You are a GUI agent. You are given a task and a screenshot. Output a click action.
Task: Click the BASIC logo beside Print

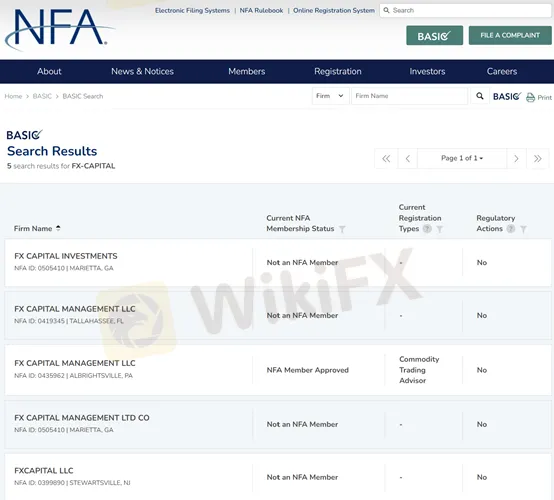coord(507,96)
